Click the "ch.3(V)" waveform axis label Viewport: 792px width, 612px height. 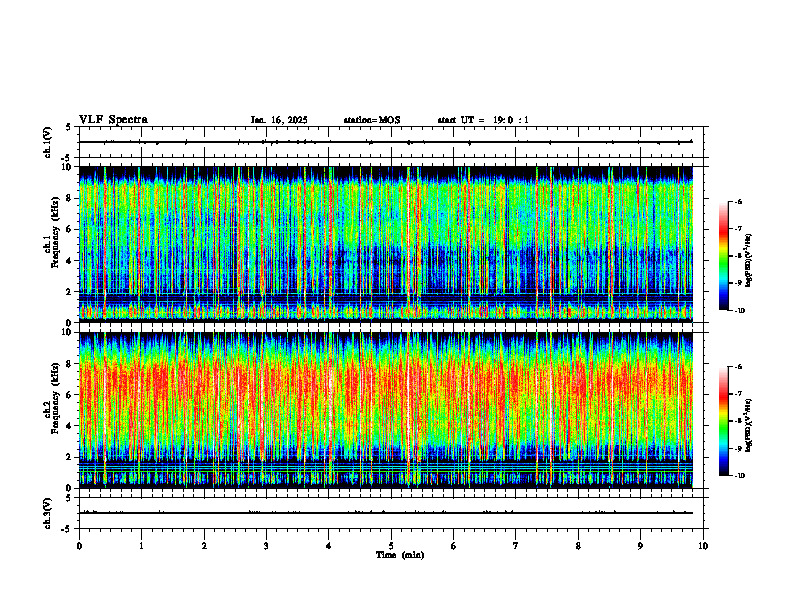(47, 513)
